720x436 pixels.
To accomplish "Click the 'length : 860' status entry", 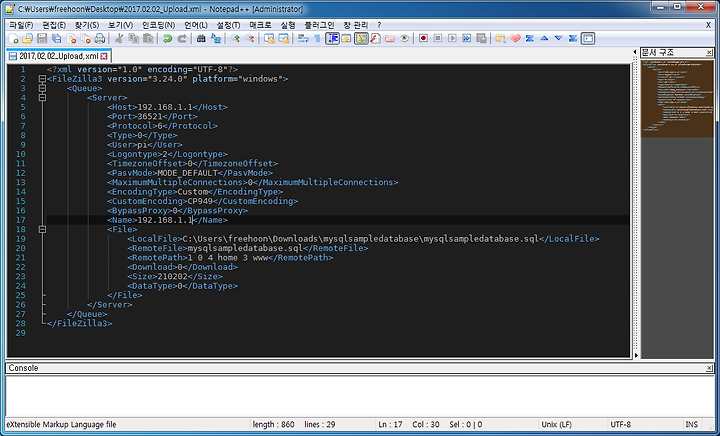I will [x=273, y=425].
